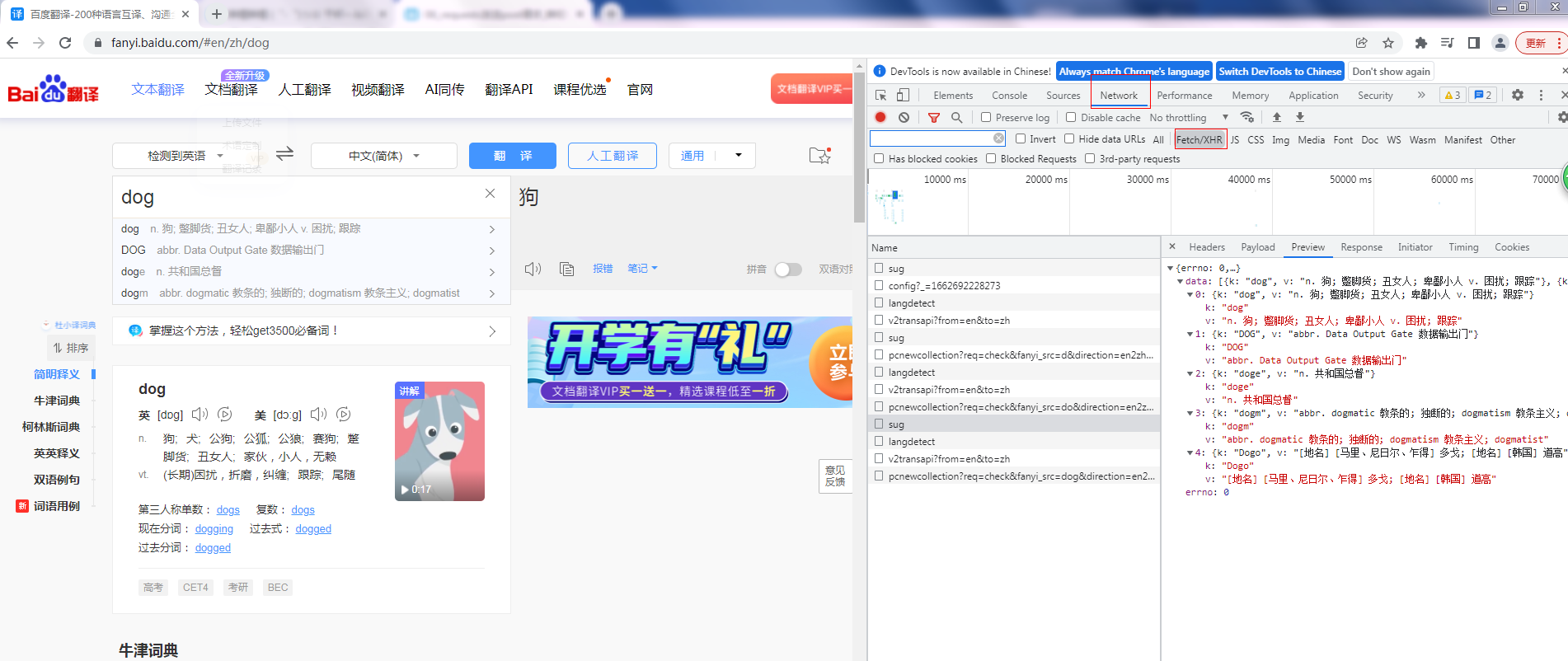Open dogging word form link
The width and height of the screenshot is (1568, 661).
[214, 529]
